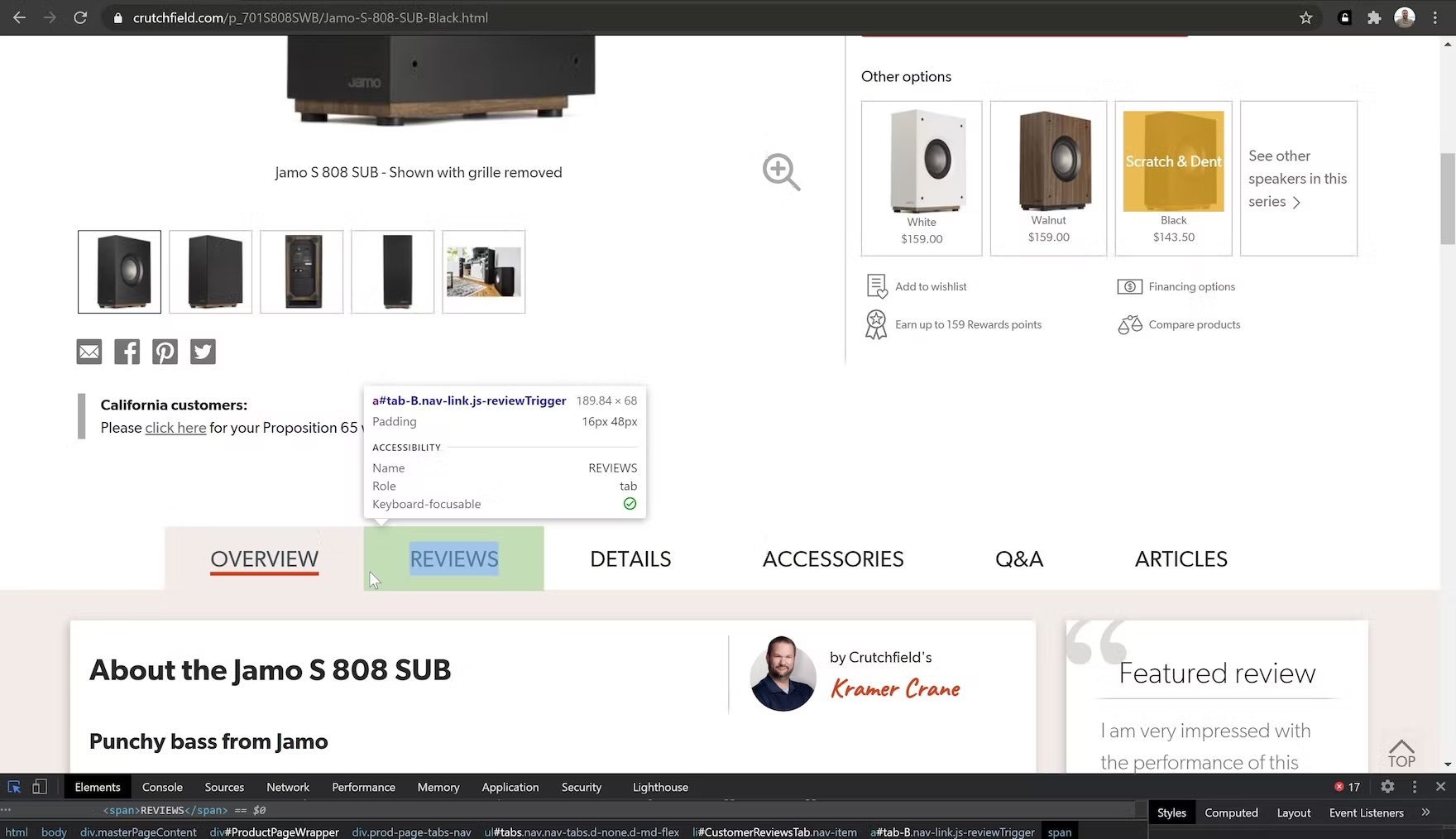Toggle DevTools inspect element tool
Viewport: 1456px width, 839px height.
click(14, 787)
